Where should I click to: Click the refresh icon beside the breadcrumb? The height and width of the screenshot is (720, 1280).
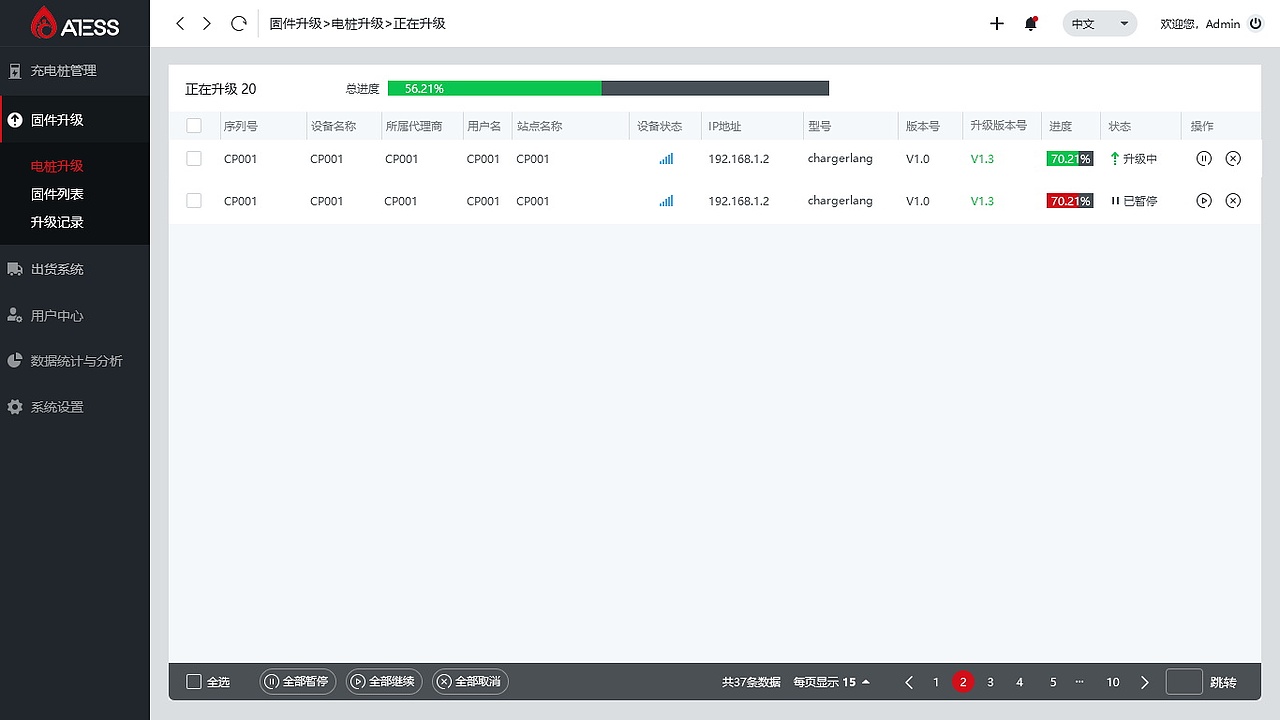[x=238, y=23]
